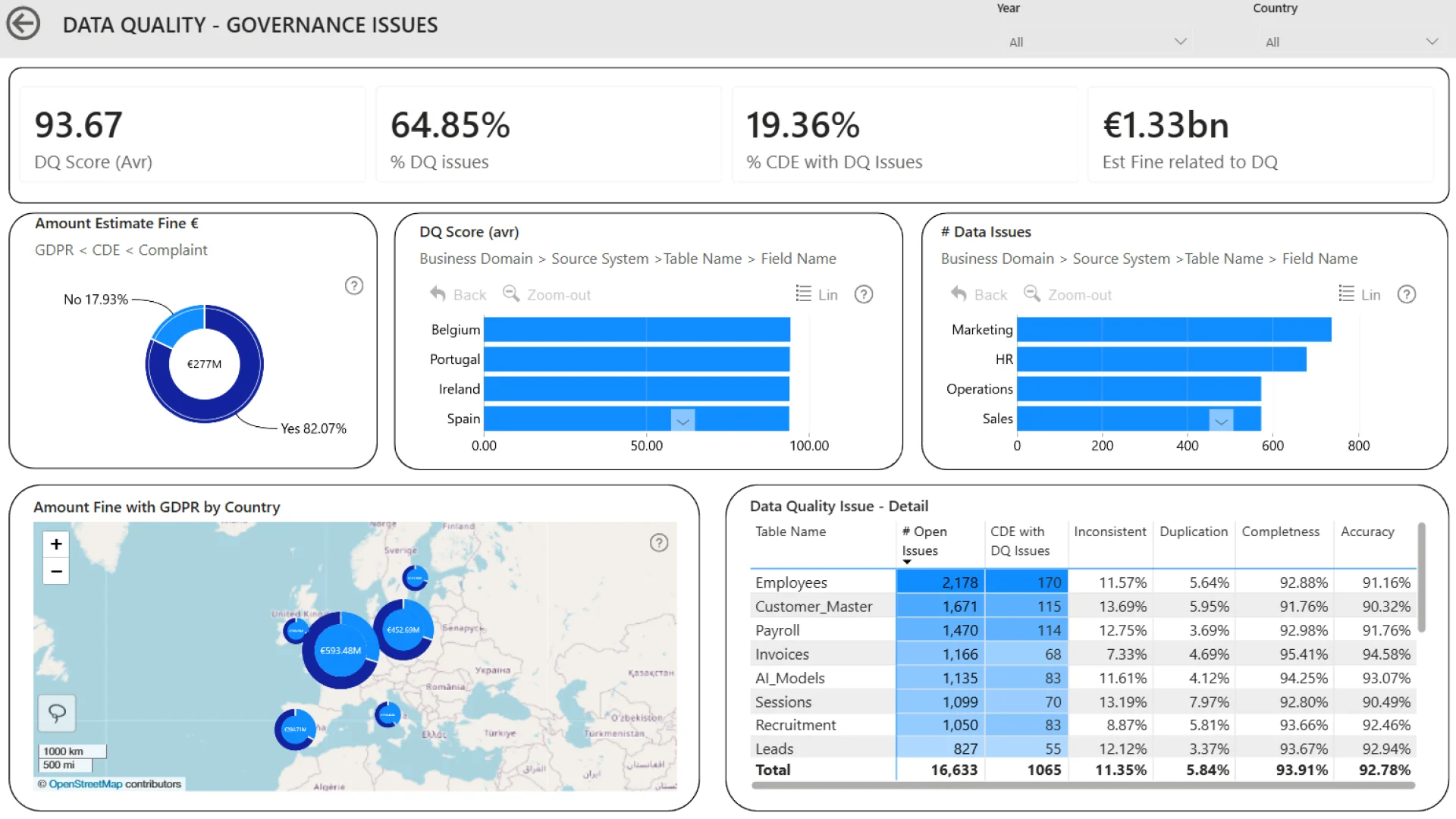This screenshot has width=1456, height=819.
Task: Toggle Lin scale in DQ Score chart
Action: (x=817, y=294)
